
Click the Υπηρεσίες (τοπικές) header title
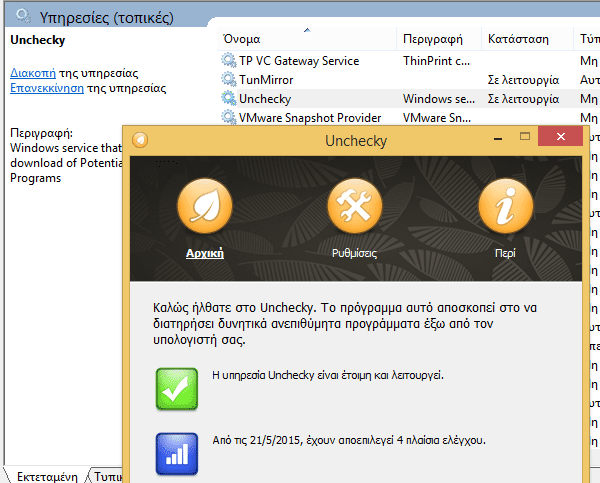[106, 18]
